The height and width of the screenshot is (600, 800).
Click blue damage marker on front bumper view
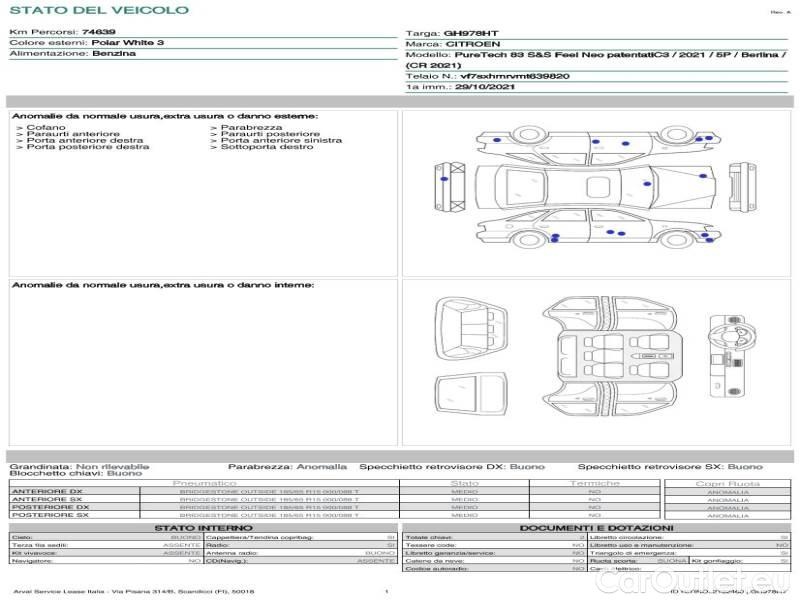[x=443, y=177]
